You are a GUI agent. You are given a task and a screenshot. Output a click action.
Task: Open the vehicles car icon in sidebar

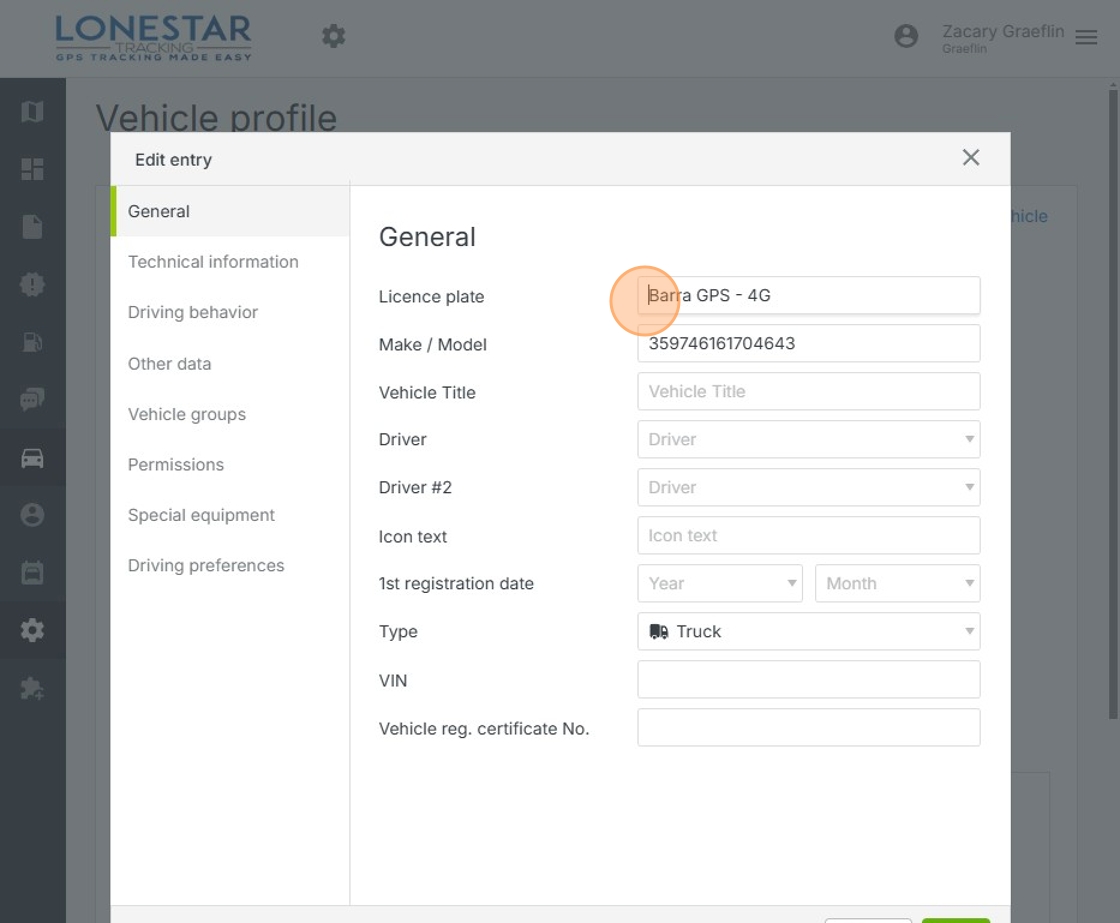[x=32, y=458]
